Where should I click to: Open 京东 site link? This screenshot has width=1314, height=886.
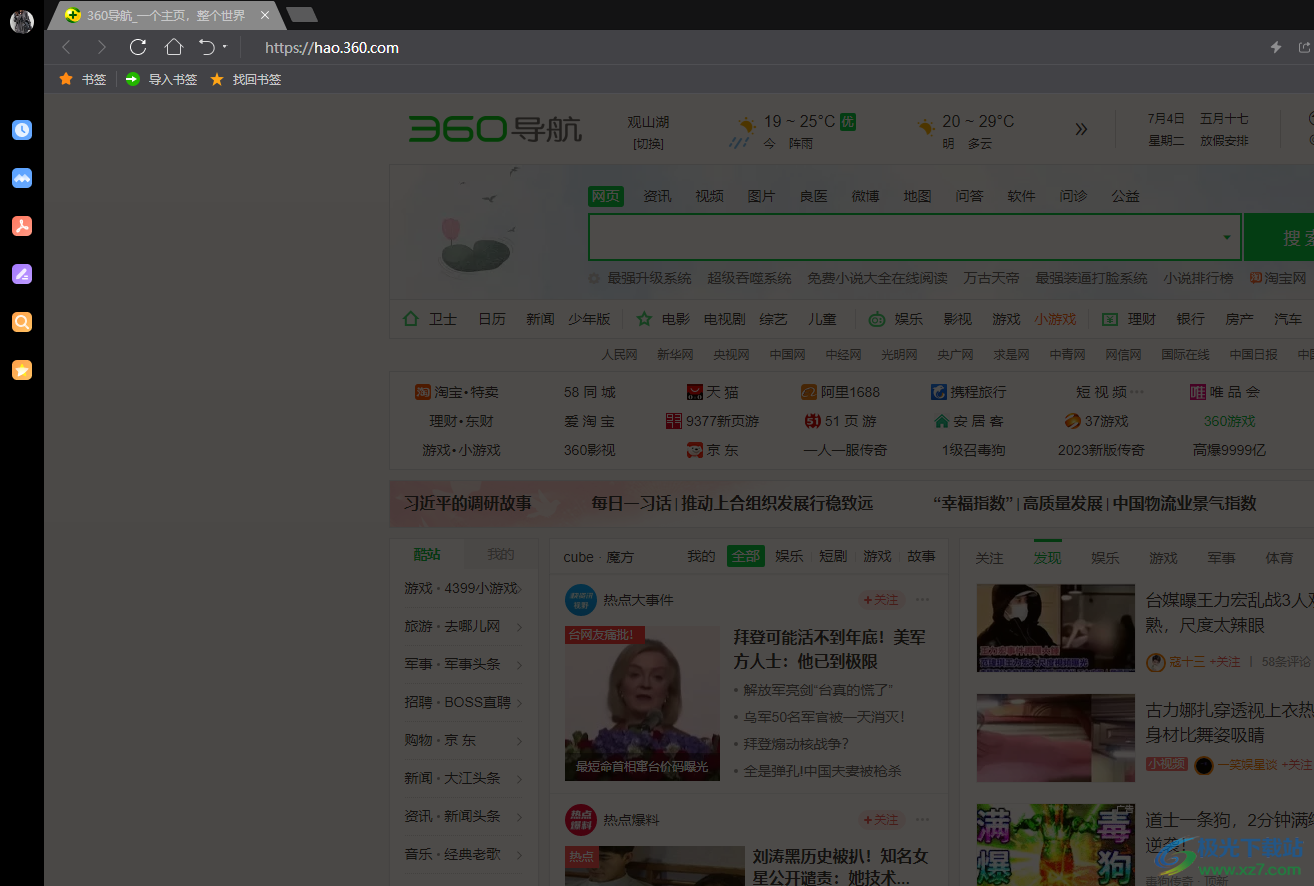[713, 450]
